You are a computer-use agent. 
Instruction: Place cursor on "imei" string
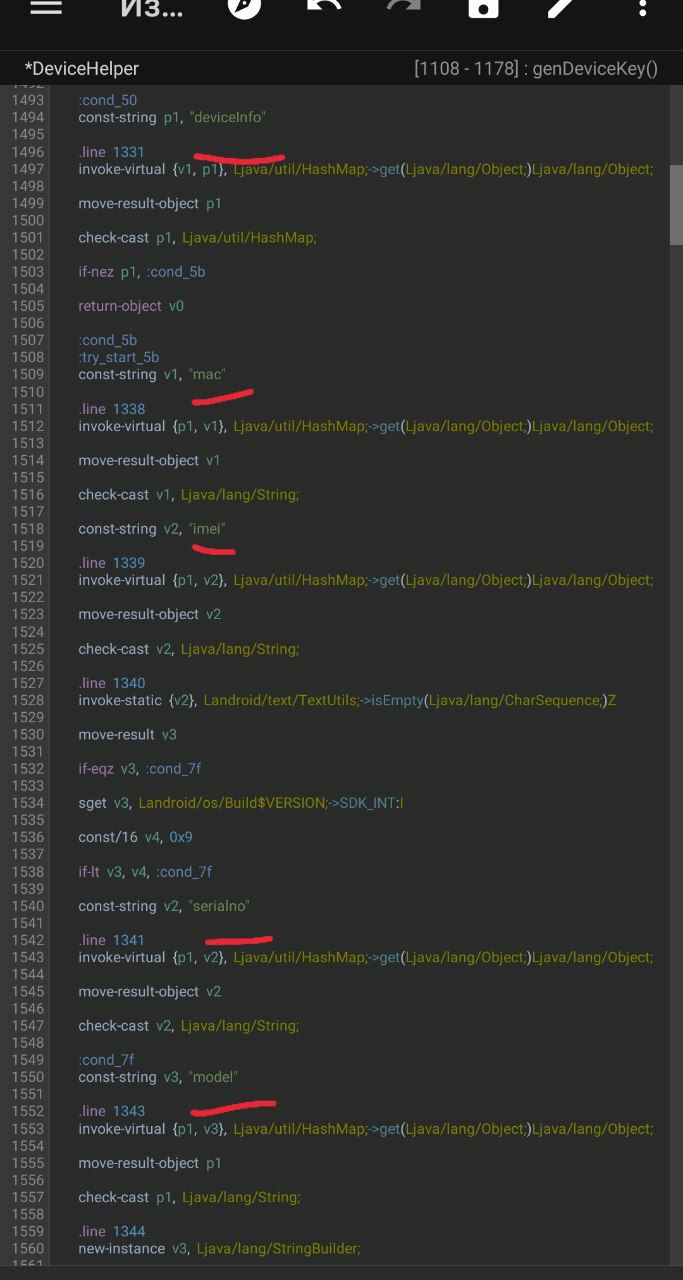click(208, 528)
